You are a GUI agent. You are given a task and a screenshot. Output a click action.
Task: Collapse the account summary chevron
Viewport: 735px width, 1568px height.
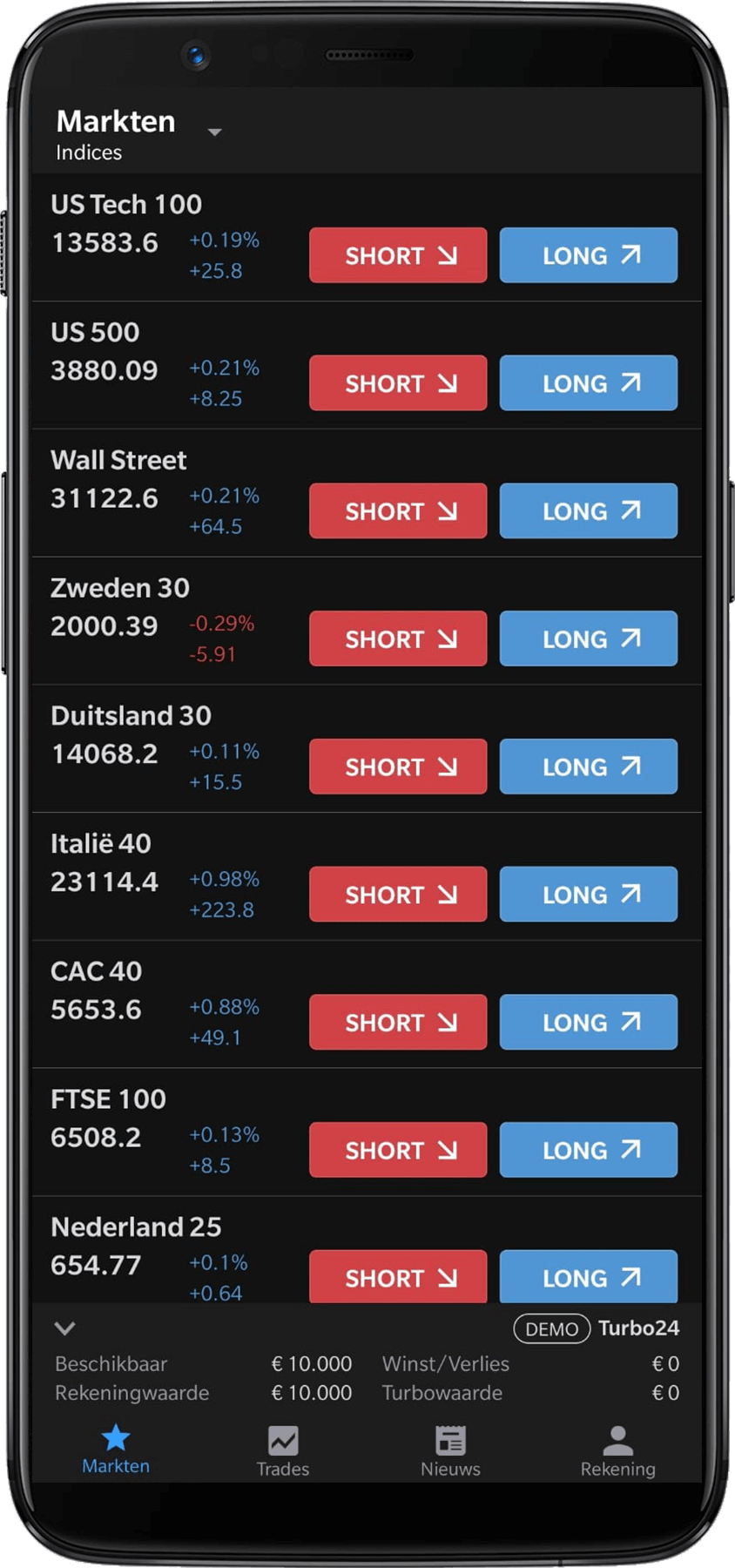click(65, 1328)
